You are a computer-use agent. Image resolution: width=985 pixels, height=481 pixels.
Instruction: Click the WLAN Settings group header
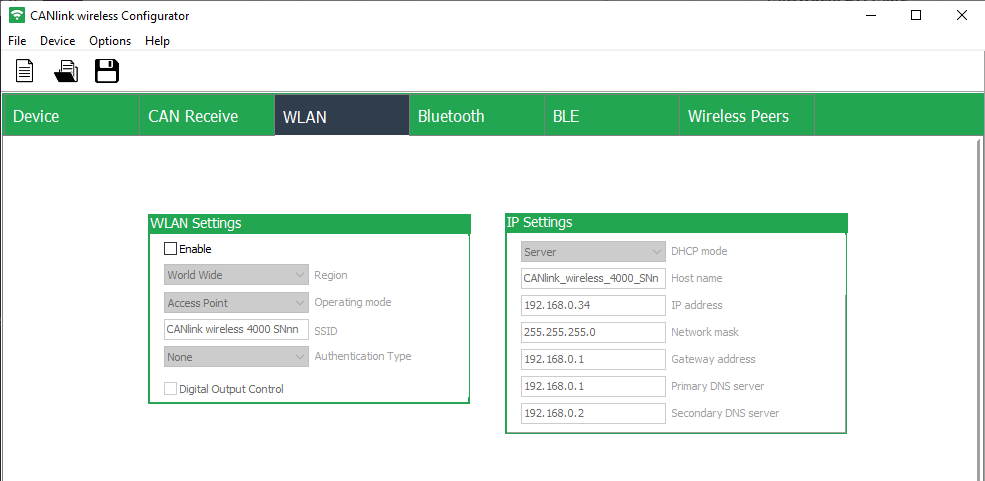tap(309, 223)
